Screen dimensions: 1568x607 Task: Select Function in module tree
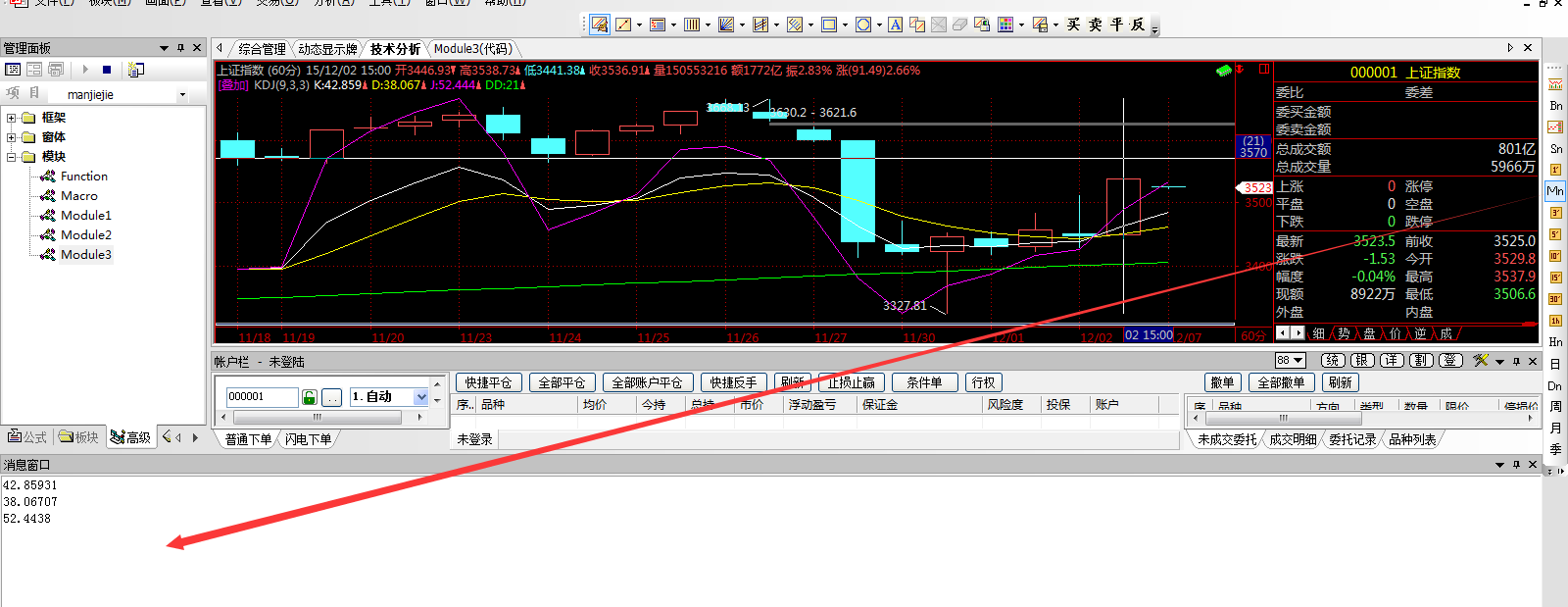(83, 177)
